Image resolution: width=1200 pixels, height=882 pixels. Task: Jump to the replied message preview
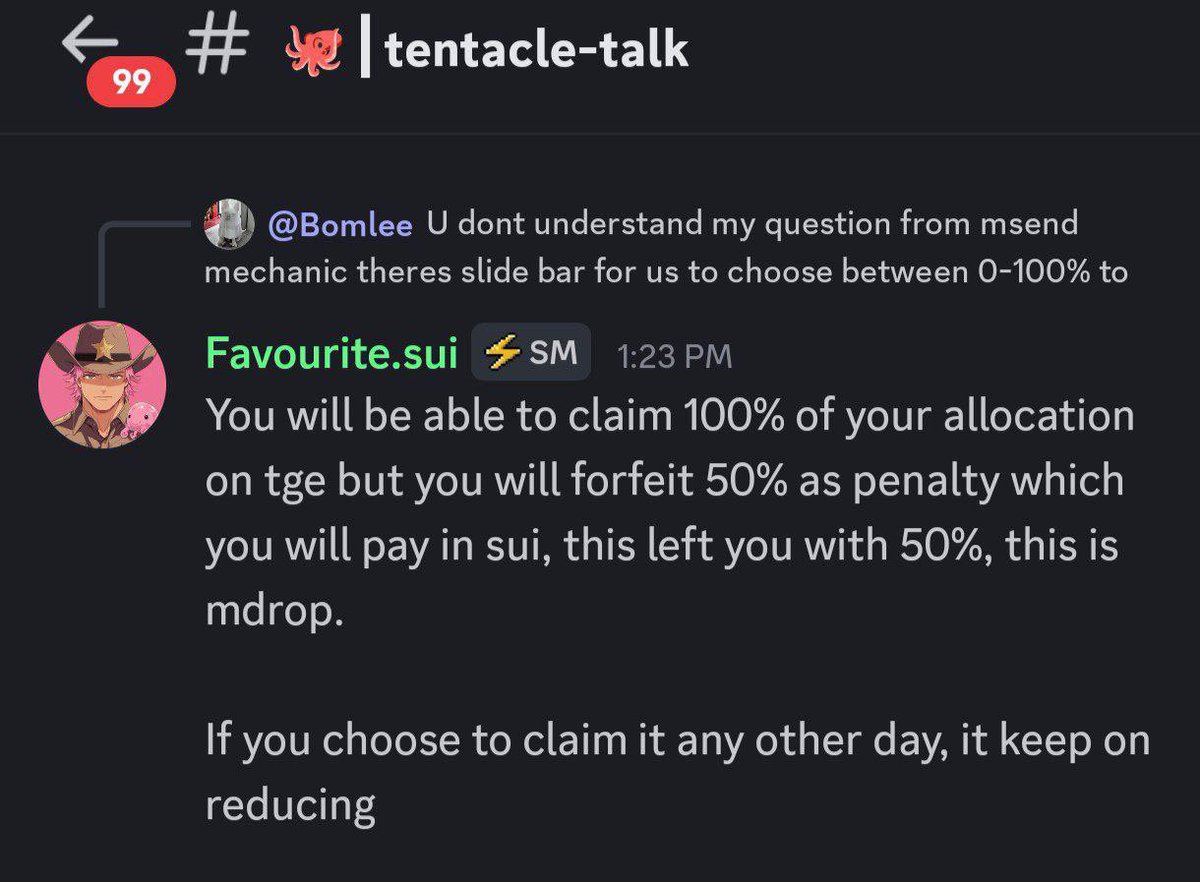click(x=666, y=247)
